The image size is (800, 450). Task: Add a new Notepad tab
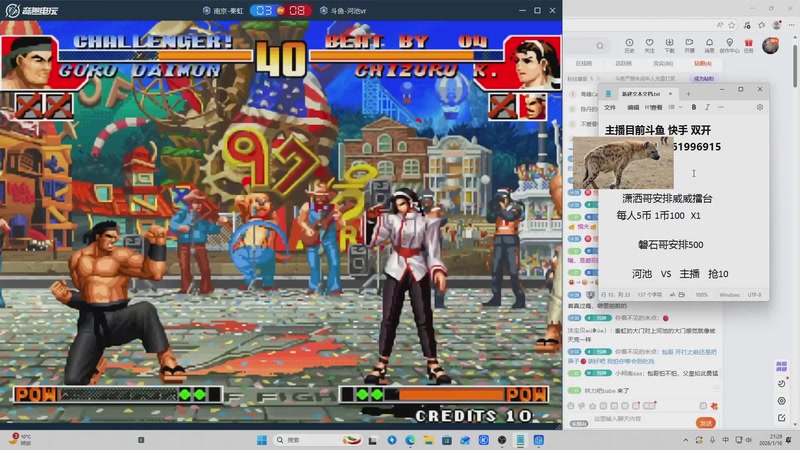688,94
